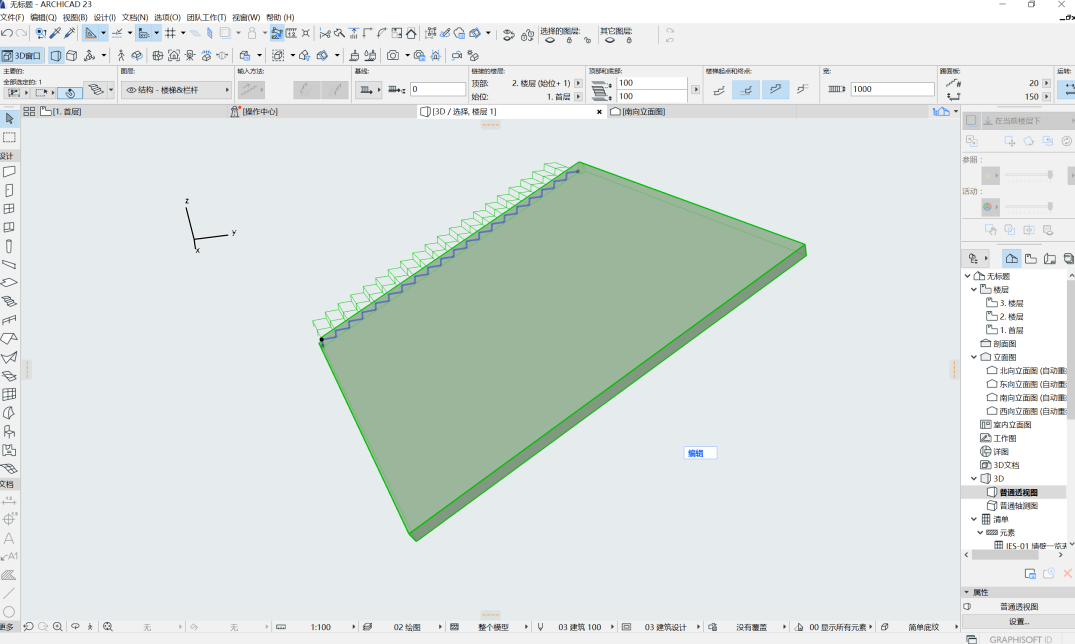
Task: Collapse the 立面图 folder in navigator tree
Action: (974, 357)
